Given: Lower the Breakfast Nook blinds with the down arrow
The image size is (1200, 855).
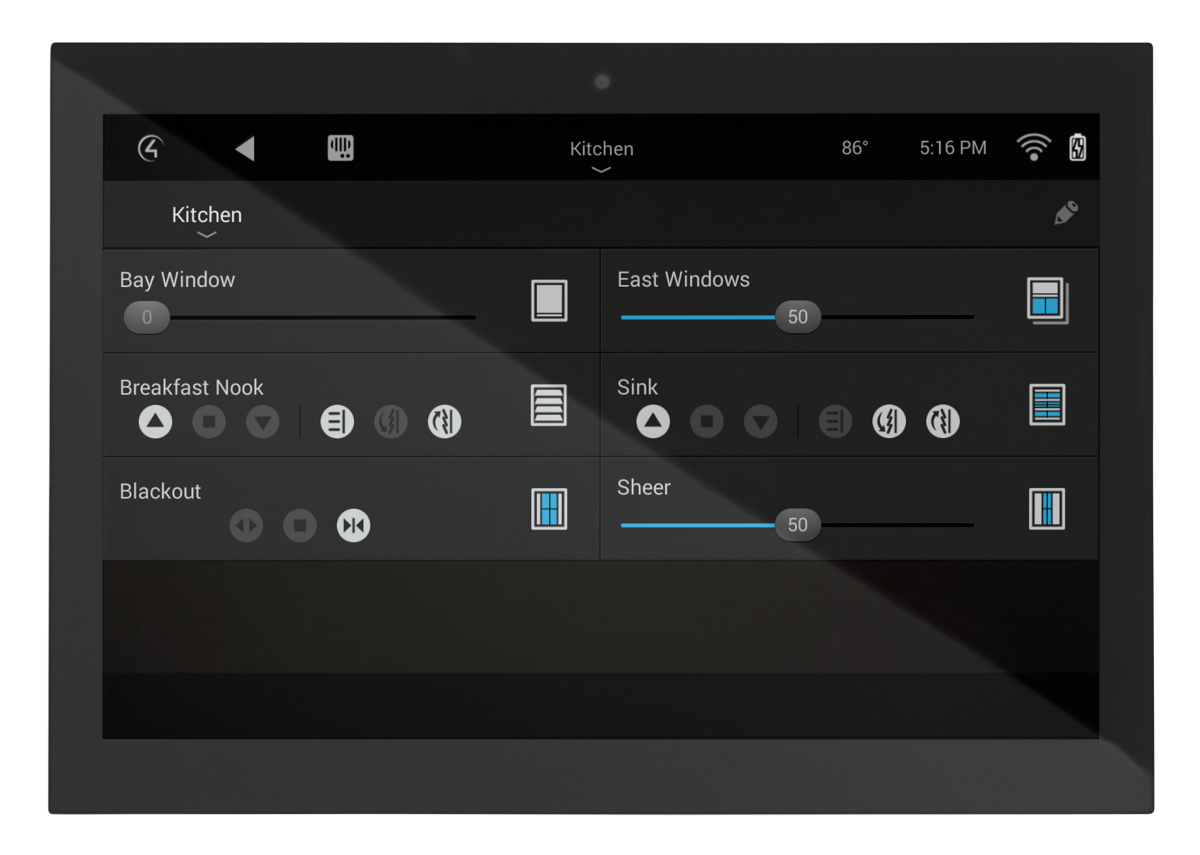Looking at the screenshot, I should tap(263, 422).
